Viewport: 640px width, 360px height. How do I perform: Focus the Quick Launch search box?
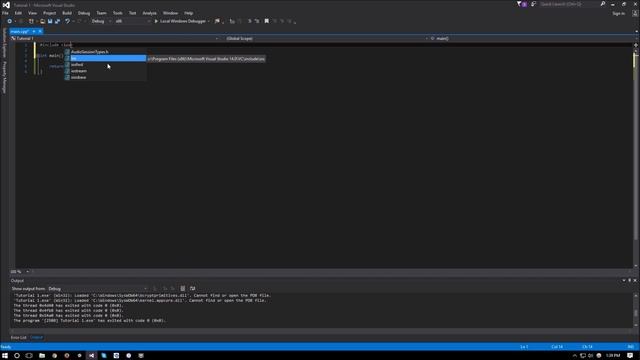pos(569,4)
